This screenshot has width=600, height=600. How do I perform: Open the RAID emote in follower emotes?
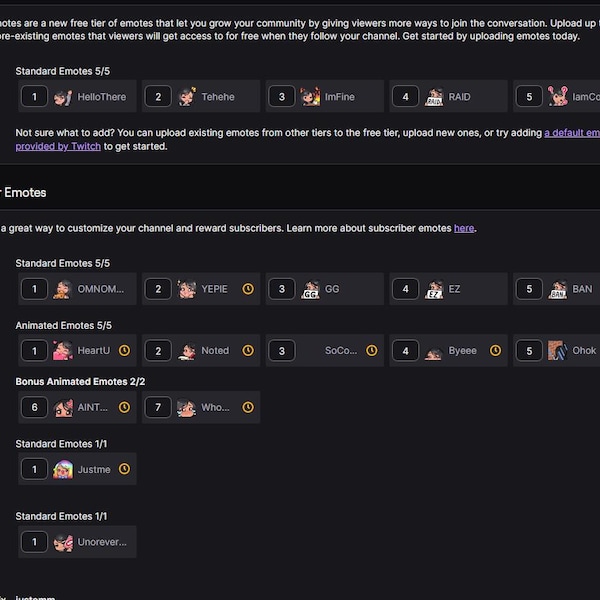[x=448, y=96]
